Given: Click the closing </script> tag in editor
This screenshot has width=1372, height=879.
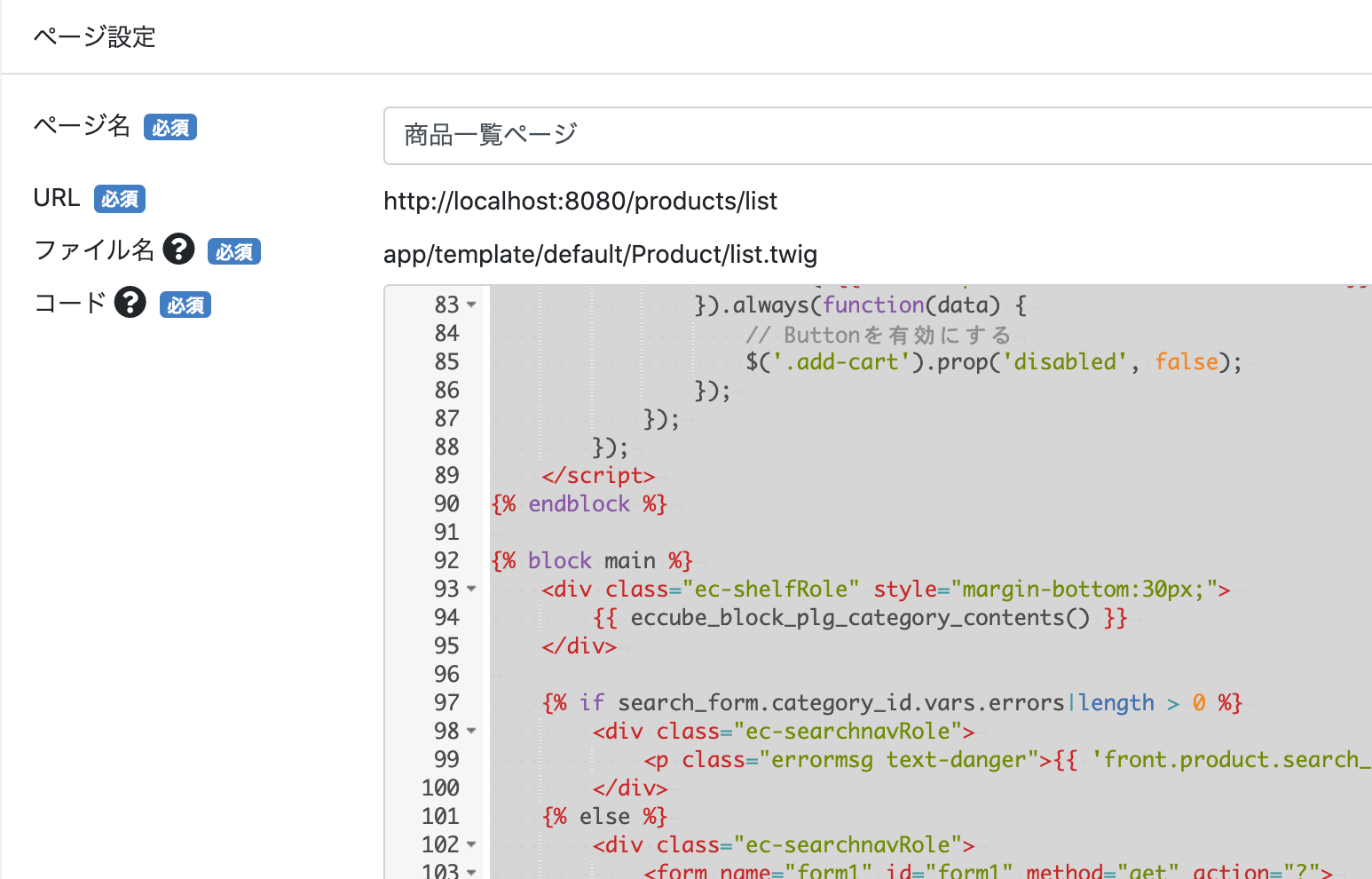Looking at the screenshot, I should click(x=598, y=476).
